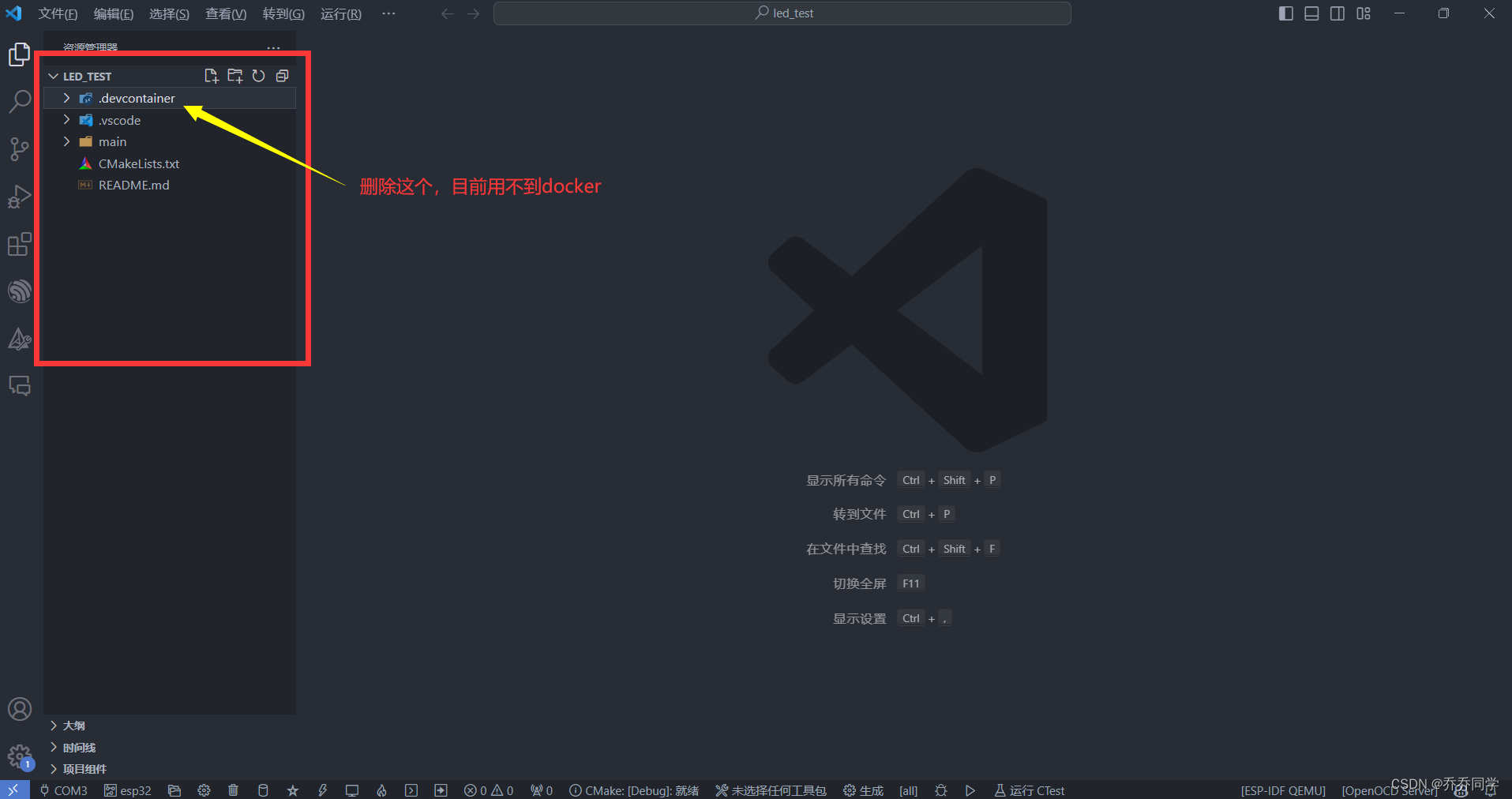Open the Explorer view in the activity bar

click(19, 54)
